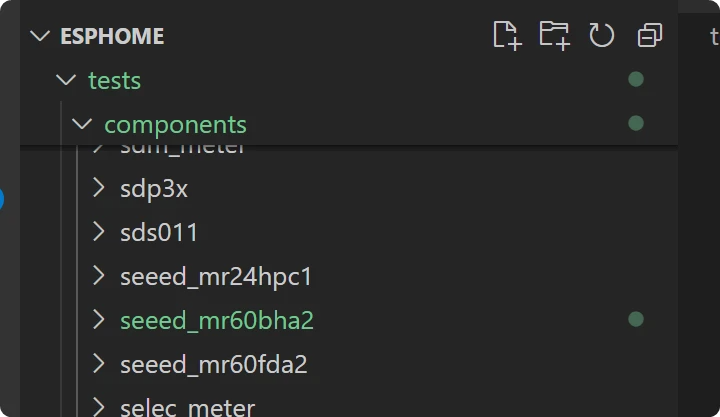
Task: Refresh the Explorer file tree
Action: click(x=601, y=36)
